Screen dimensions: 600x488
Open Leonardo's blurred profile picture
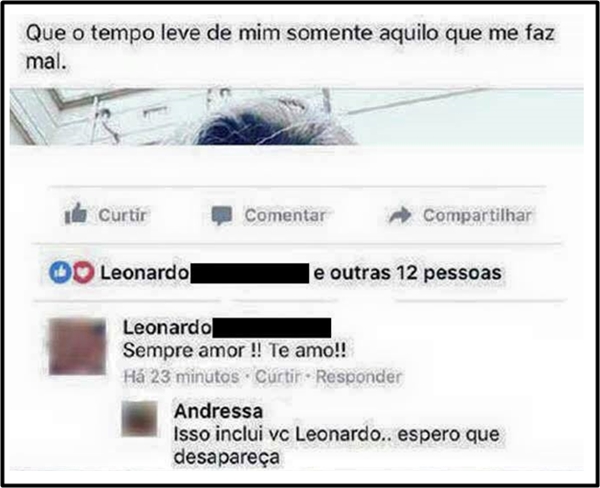(78, 347)
